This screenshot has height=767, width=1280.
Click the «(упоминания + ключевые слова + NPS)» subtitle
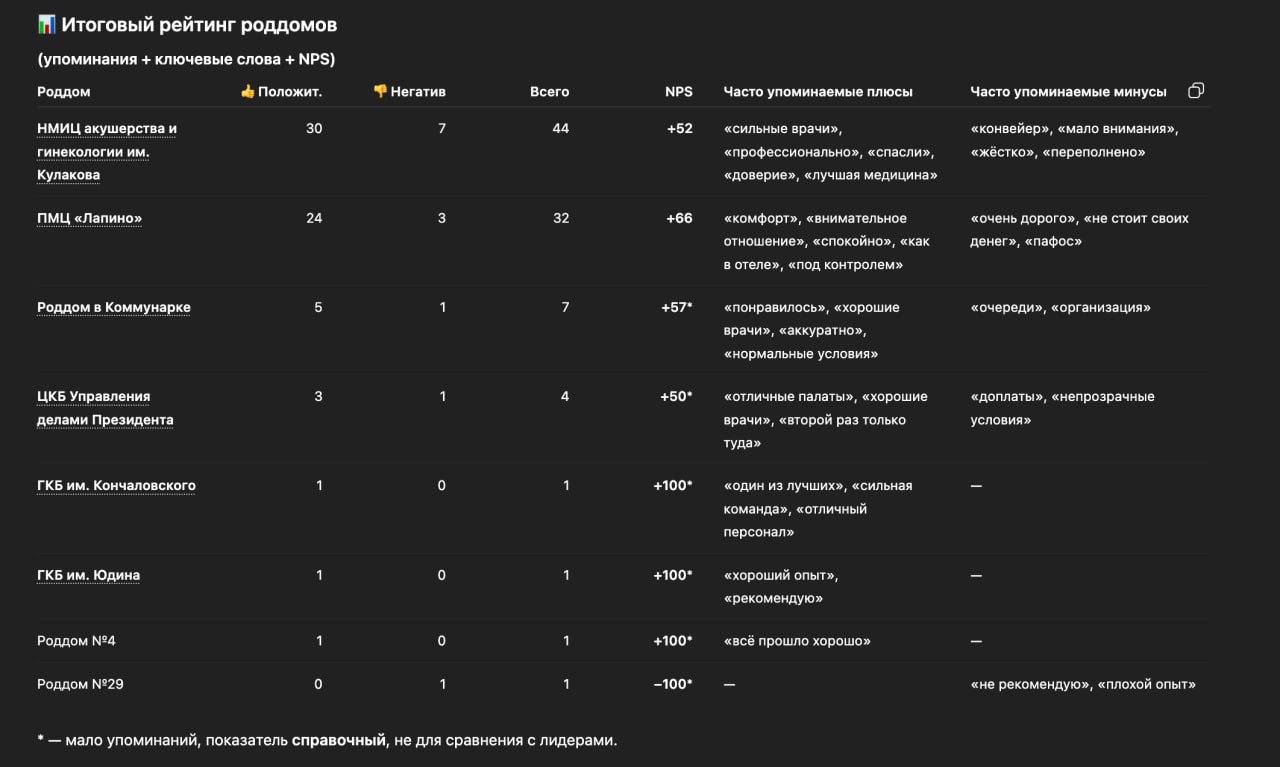point(186,59)
